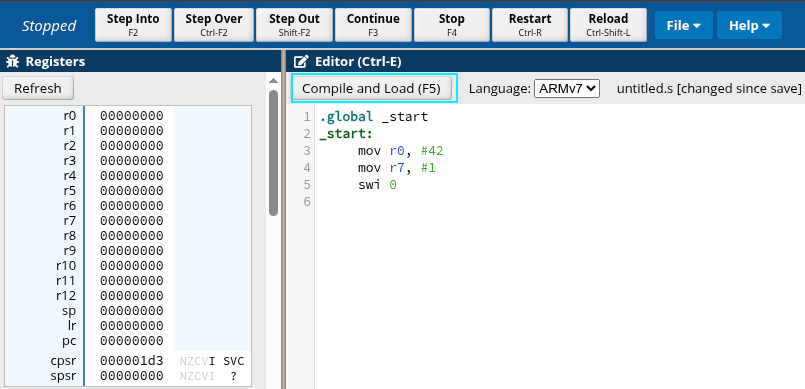The height and width of the screenshot is (389, 805).
Task: Open the Help menu
Action: 749,25
